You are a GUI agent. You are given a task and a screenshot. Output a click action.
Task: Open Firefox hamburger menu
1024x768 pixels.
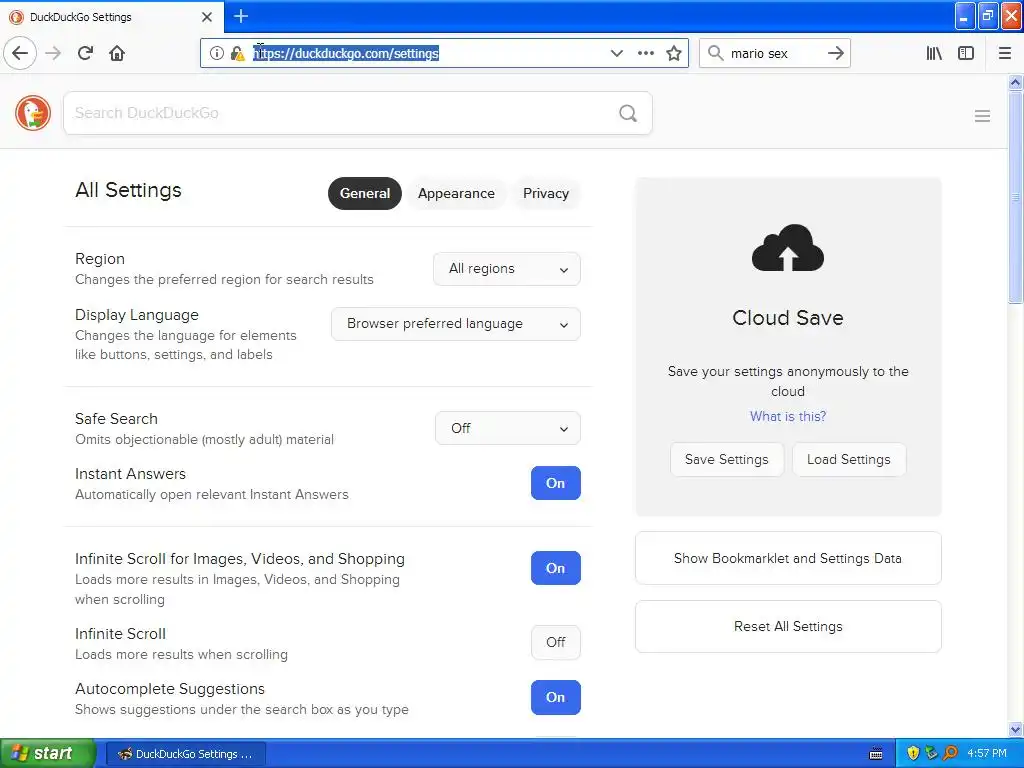click(1005, 53)
